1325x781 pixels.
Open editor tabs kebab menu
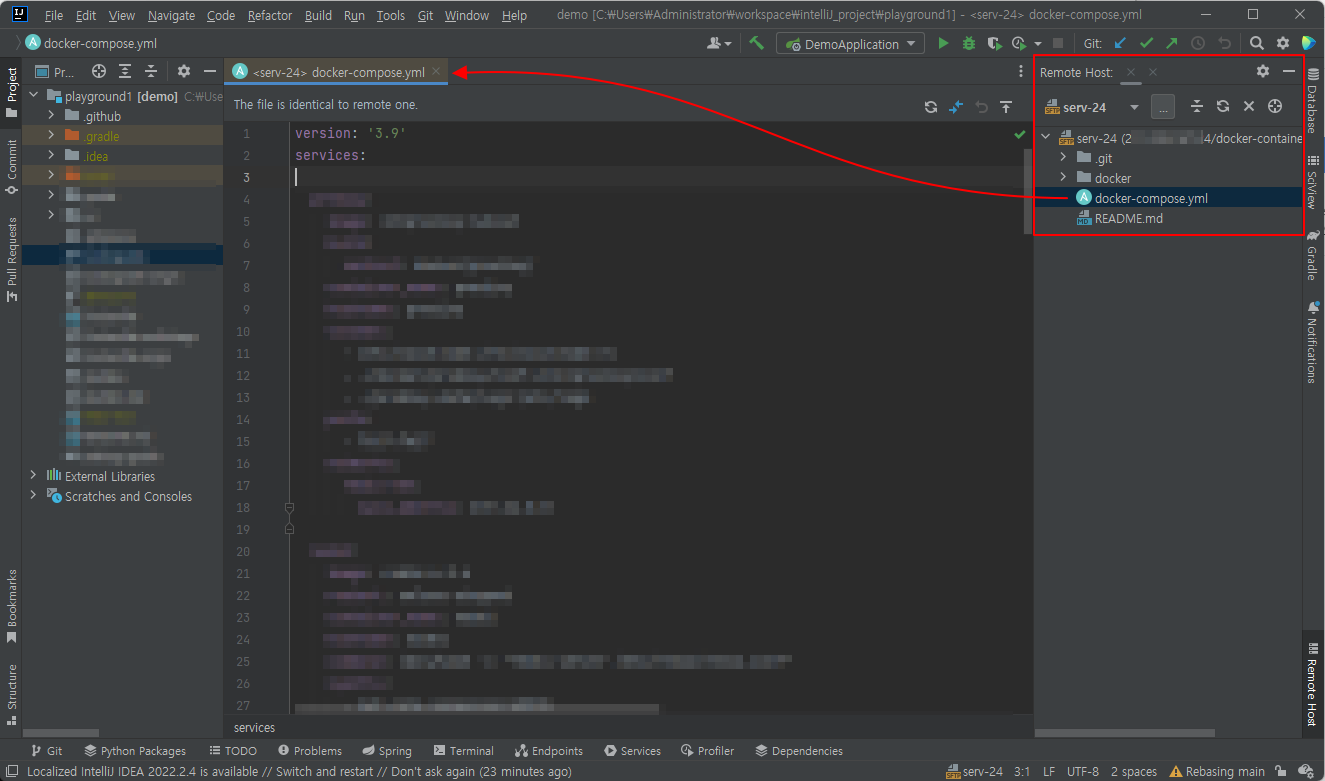click(x=1020, y=72)
